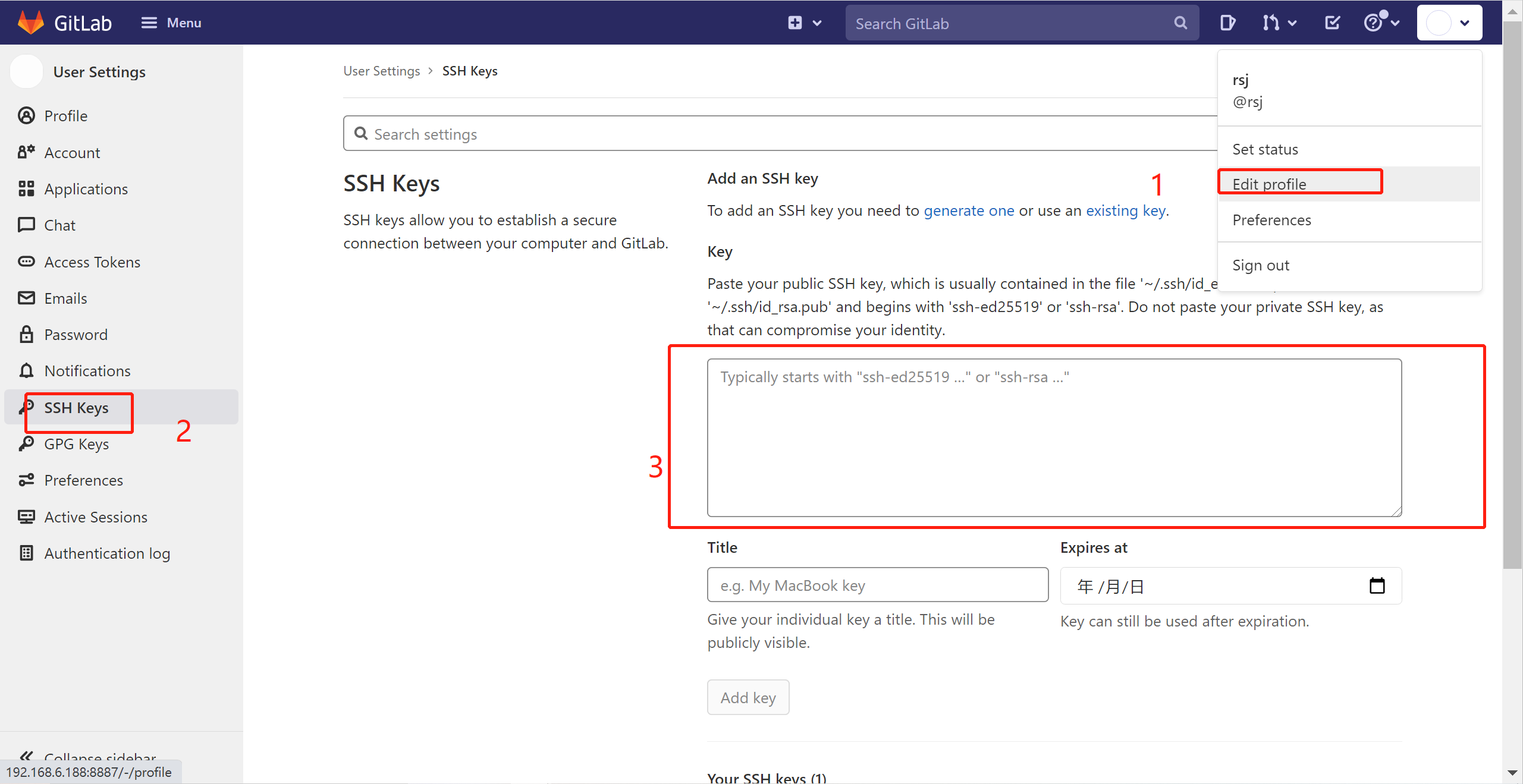Viewport: 1523px width, 784px height.
Task: Choose Edit profile in user menu
Action: point(1269,184)
